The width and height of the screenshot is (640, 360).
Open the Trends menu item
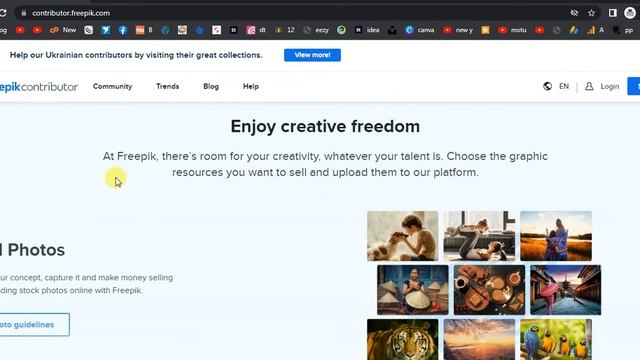coord(167,86)
